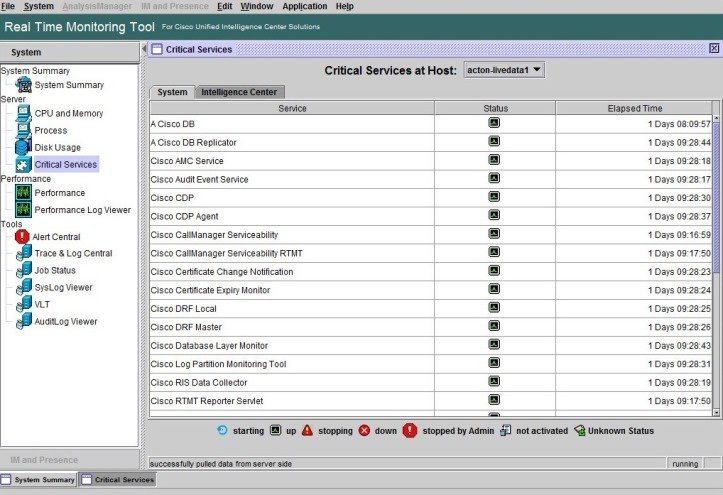
Task: Click Critical Services panel title icon
Action: [x=157, y=49]
